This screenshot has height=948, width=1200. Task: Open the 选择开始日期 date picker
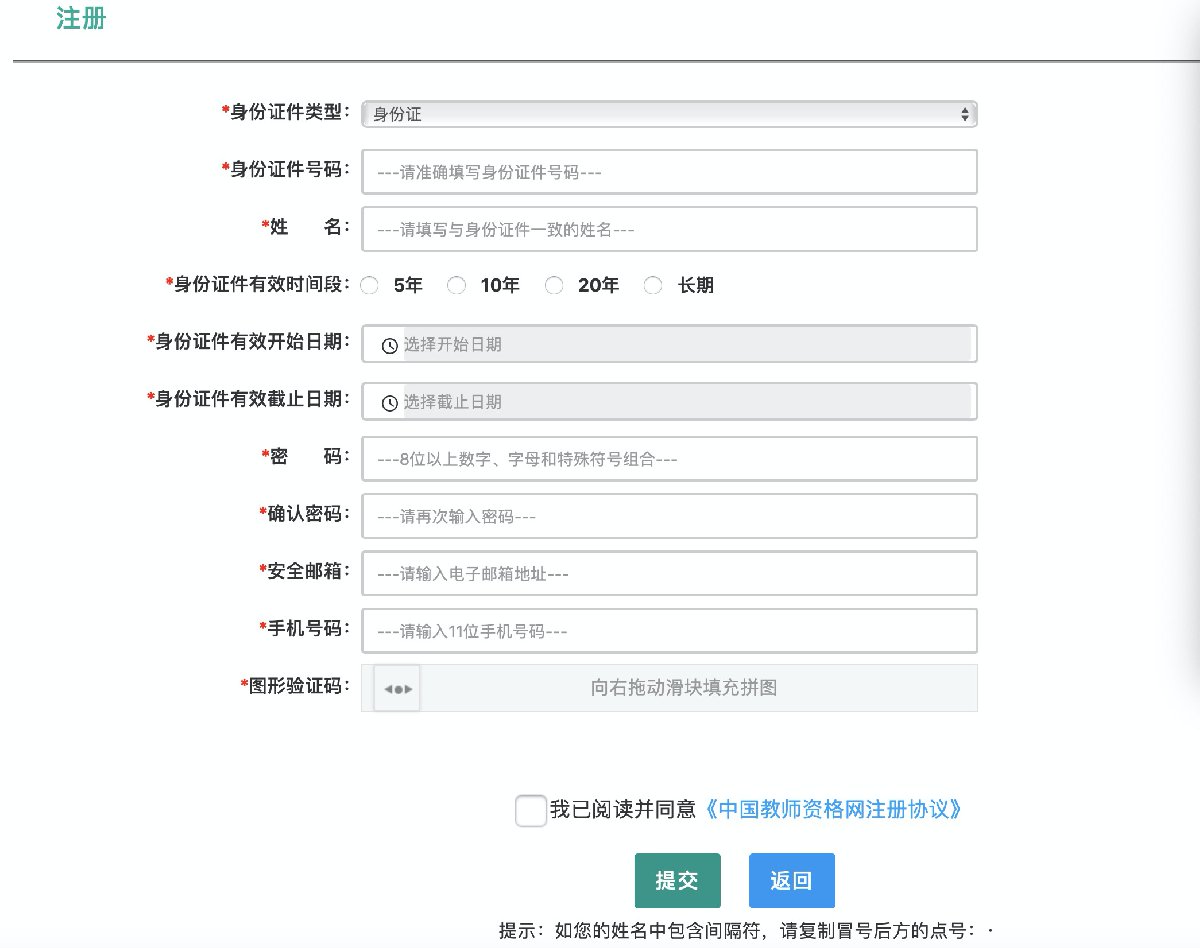point(685,344)
